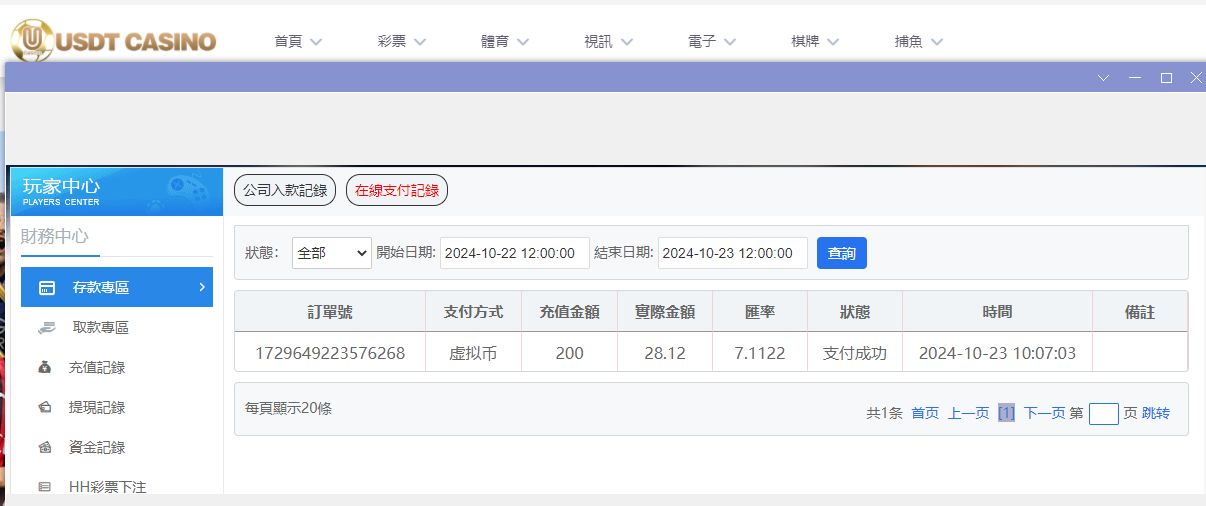Expand the 彩票 lottery menu
Image resolution: width=1206 pixels, height=506 pixels.
[x=402, y=42]
